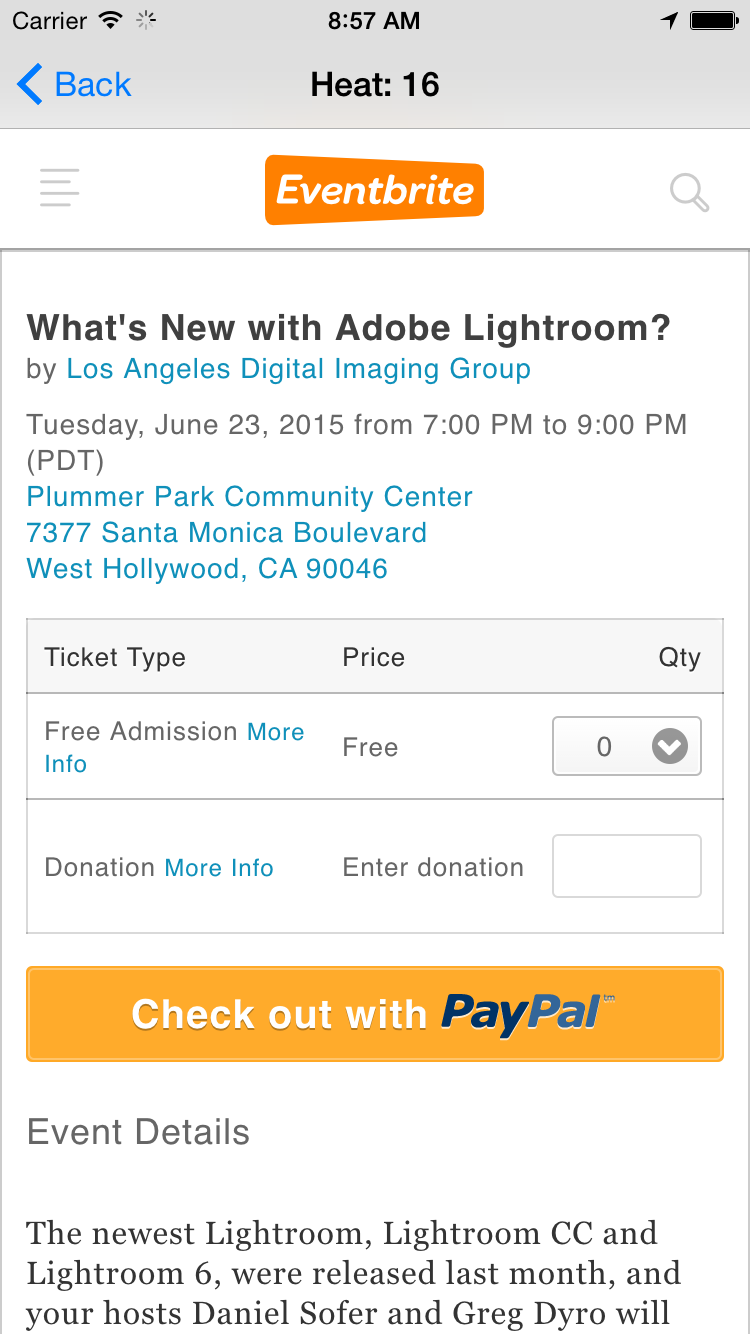Open Los Angeles Digital Imaging Group link
This screenshot has height=1334, width=750.
(x=298, y=369)
